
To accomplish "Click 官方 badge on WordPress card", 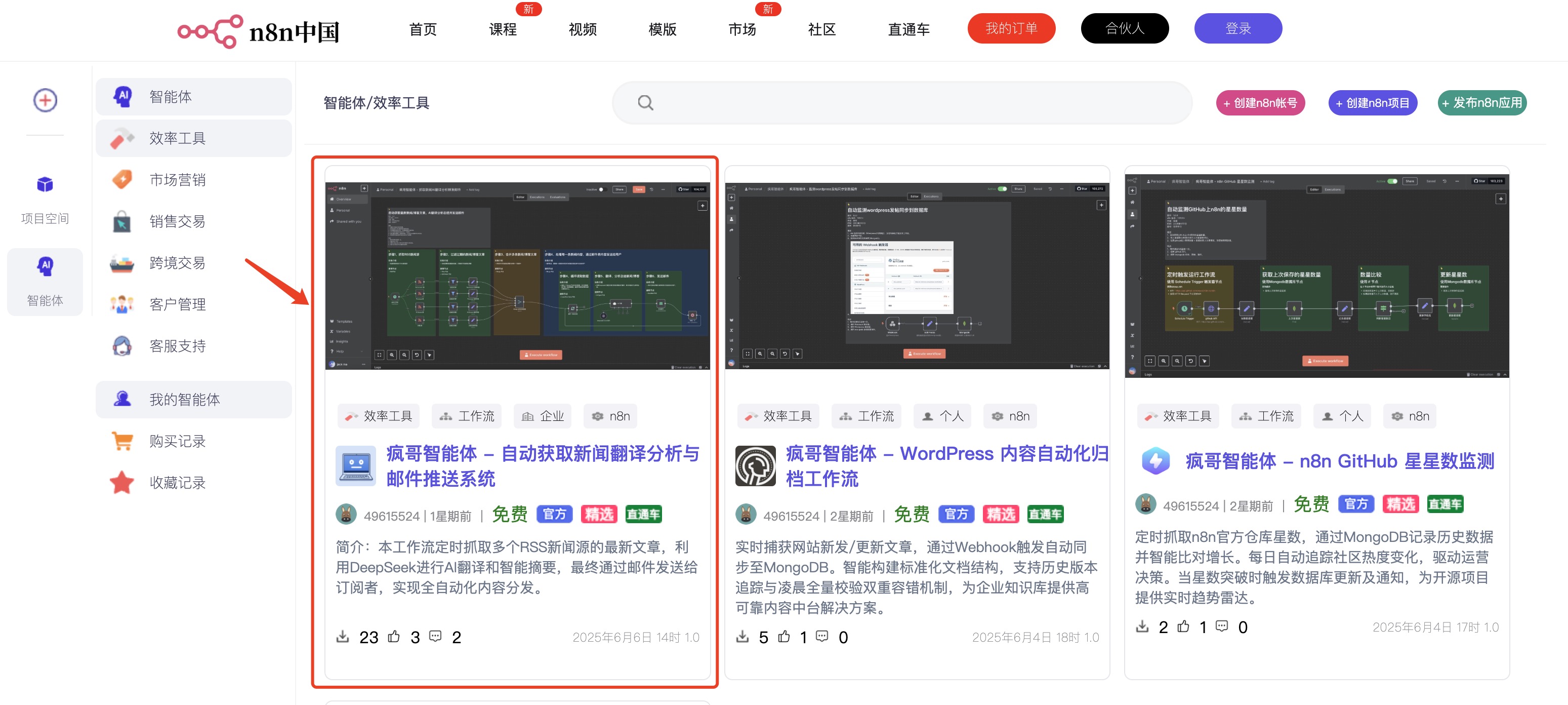I will point(956,515).
